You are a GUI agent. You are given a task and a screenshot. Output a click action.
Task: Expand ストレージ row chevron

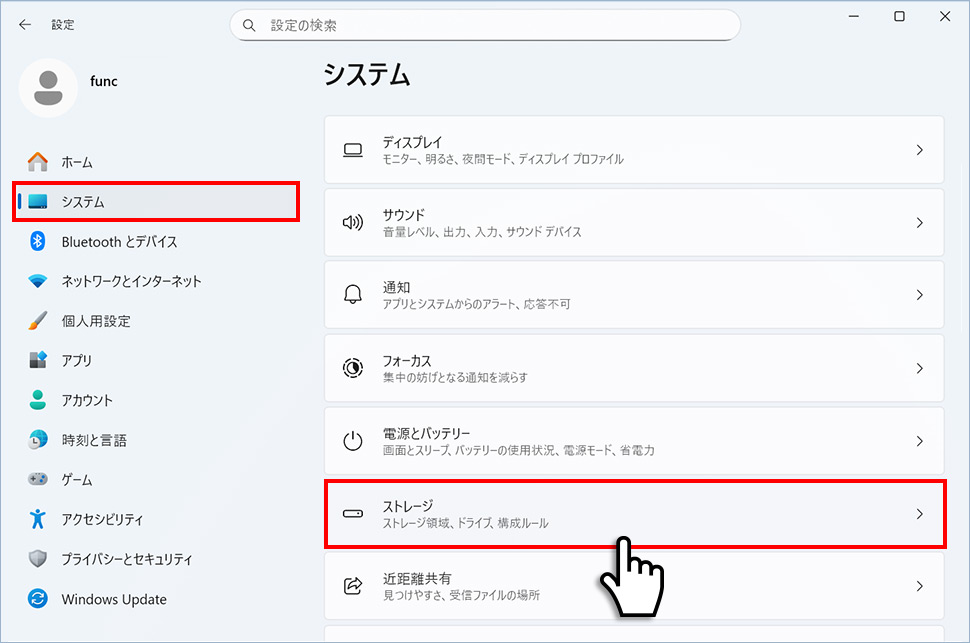(919, 514)
